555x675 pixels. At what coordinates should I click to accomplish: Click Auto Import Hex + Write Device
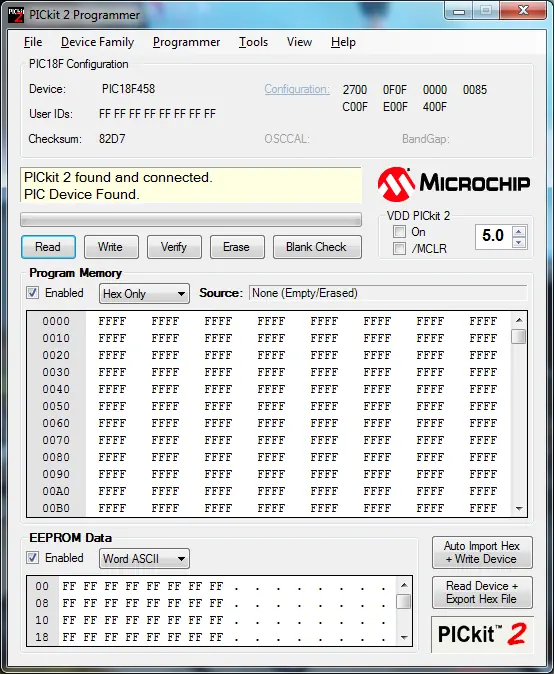tap(482, 552)
